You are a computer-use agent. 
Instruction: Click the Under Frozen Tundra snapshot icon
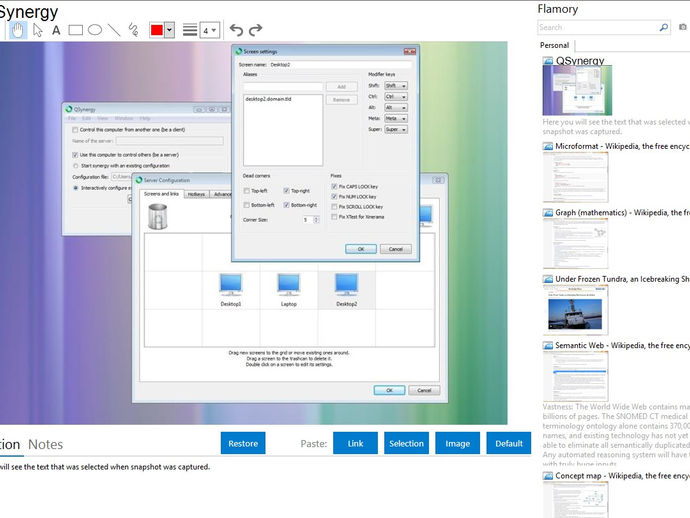coord(548,279)
